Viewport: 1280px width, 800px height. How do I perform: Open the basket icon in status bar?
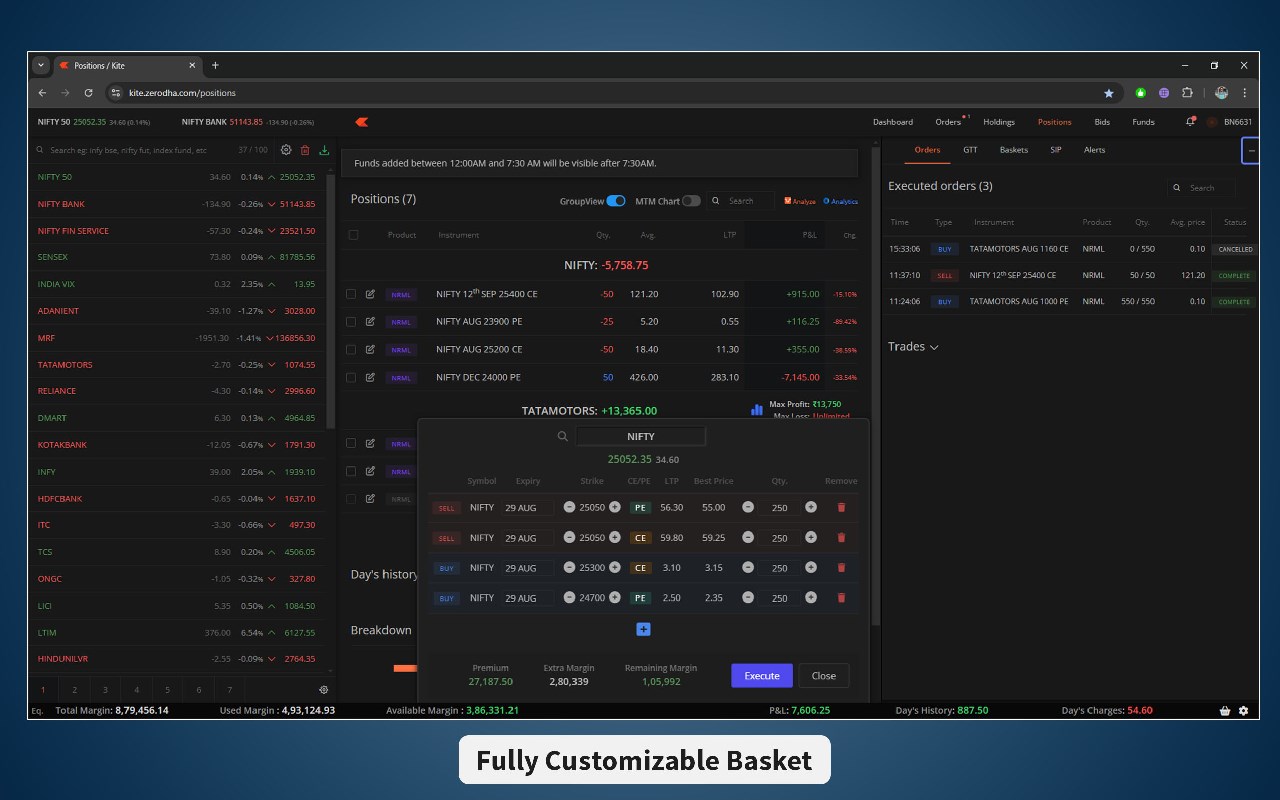(x=1225, y=711)
